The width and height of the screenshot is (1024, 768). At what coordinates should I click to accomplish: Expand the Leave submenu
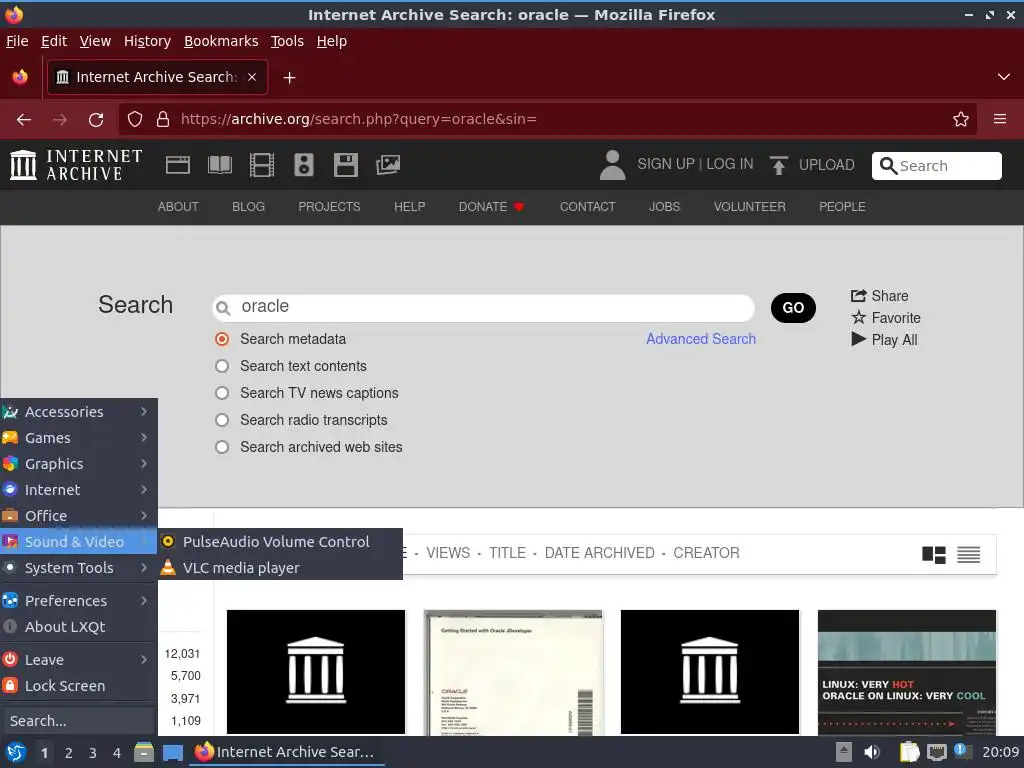[x=78, y=660]
